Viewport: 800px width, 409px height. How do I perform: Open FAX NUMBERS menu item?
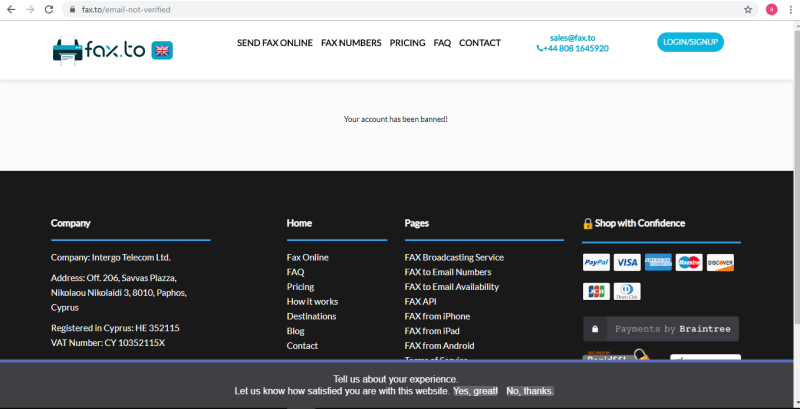pos(351,43)
